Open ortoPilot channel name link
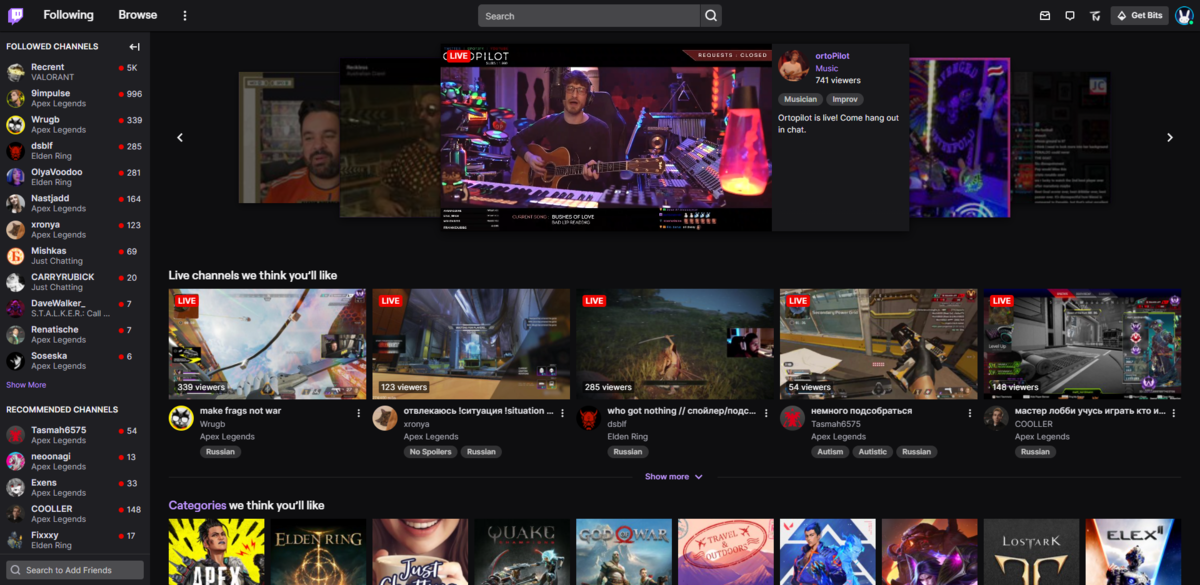 (x=832, y=56)
